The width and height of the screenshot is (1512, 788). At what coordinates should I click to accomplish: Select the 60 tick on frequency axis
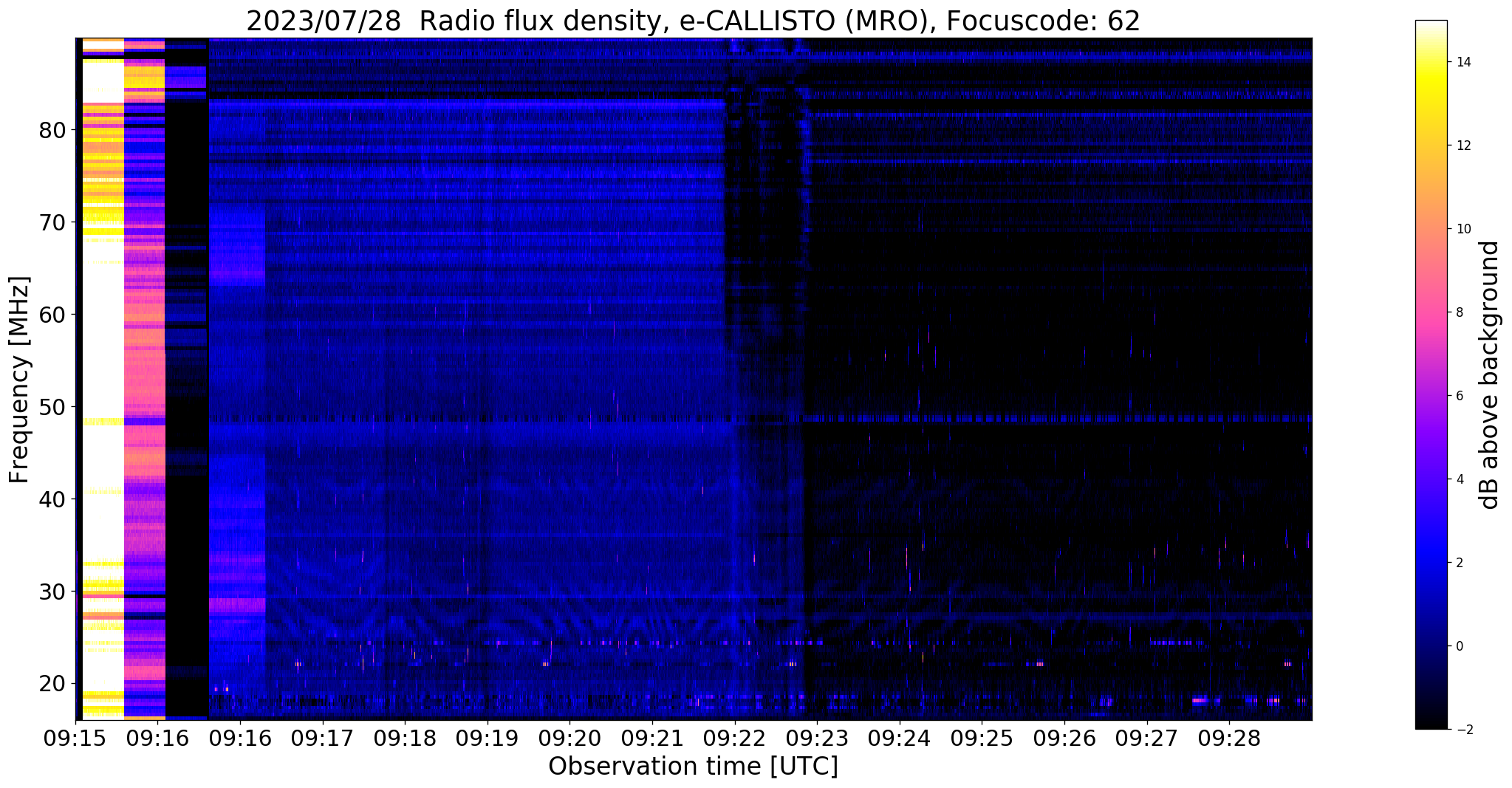52,315
